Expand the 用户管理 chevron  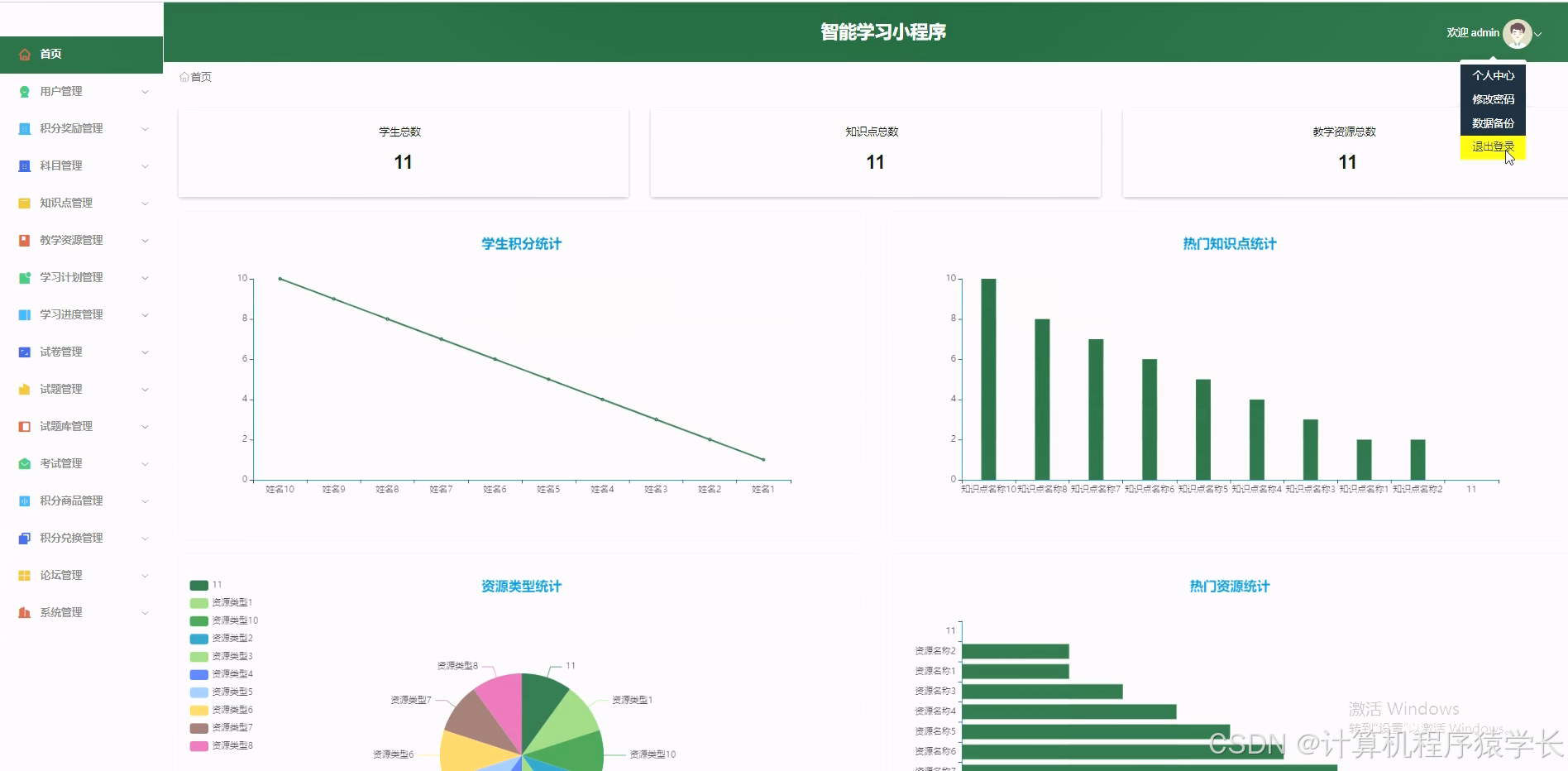click(145, 92)
